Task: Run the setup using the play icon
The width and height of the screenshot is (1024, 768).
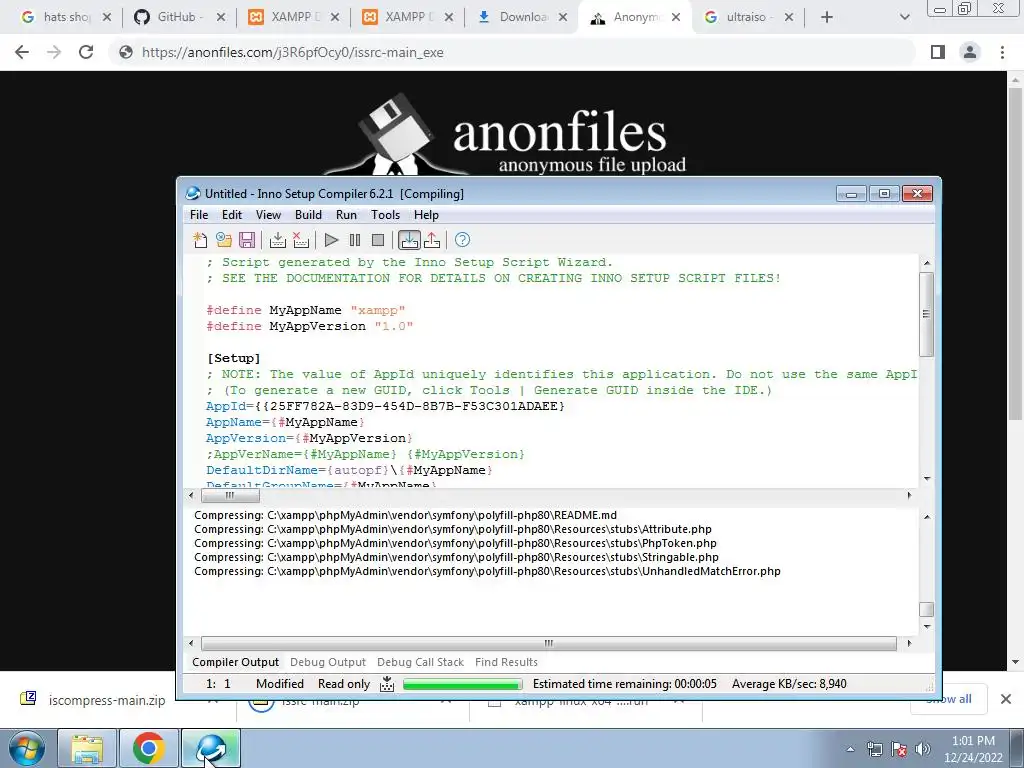Action: pos(331,240)
